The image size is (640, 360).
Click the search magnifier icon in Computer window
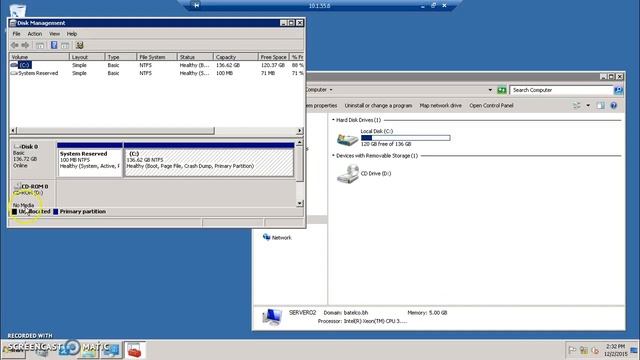[x=618, y=90]
